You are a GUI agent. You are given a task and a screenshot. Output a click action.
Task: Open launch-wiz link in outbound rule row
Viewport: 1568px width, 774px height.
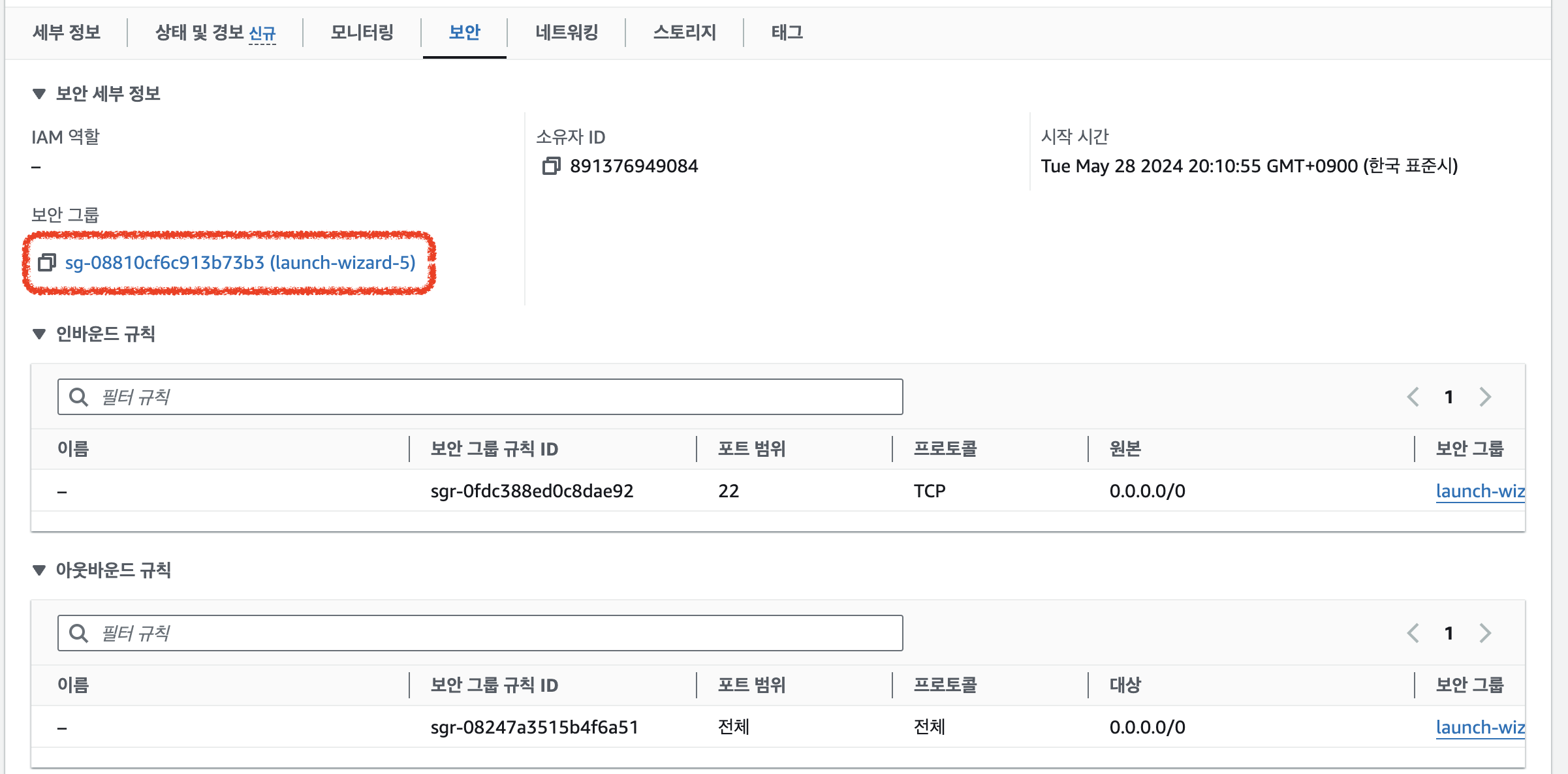(x=1479, y=727)
